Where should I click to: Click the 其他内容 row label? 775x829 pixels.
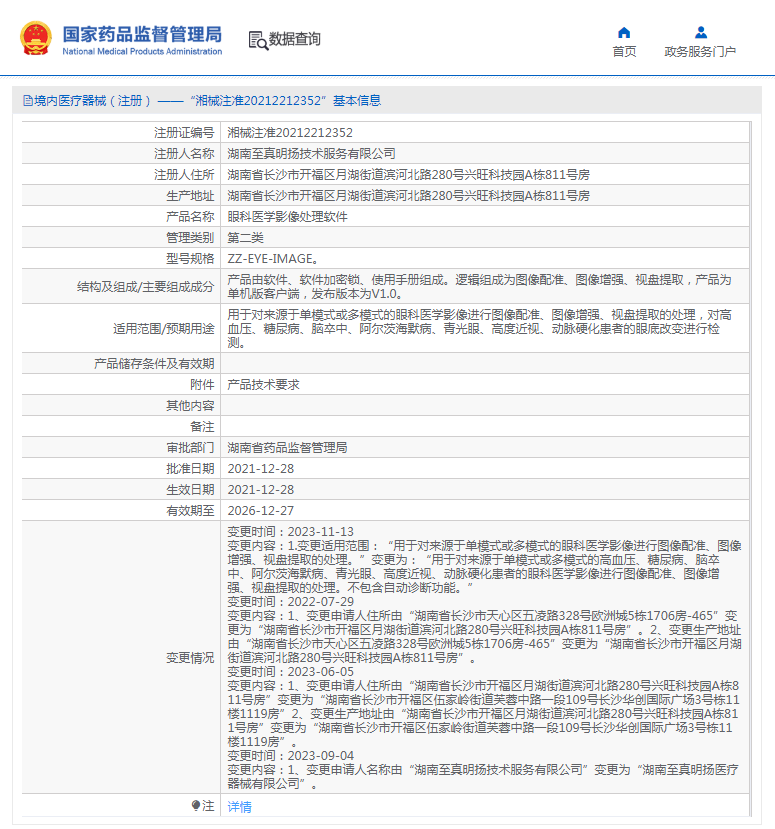coord(190,406)
